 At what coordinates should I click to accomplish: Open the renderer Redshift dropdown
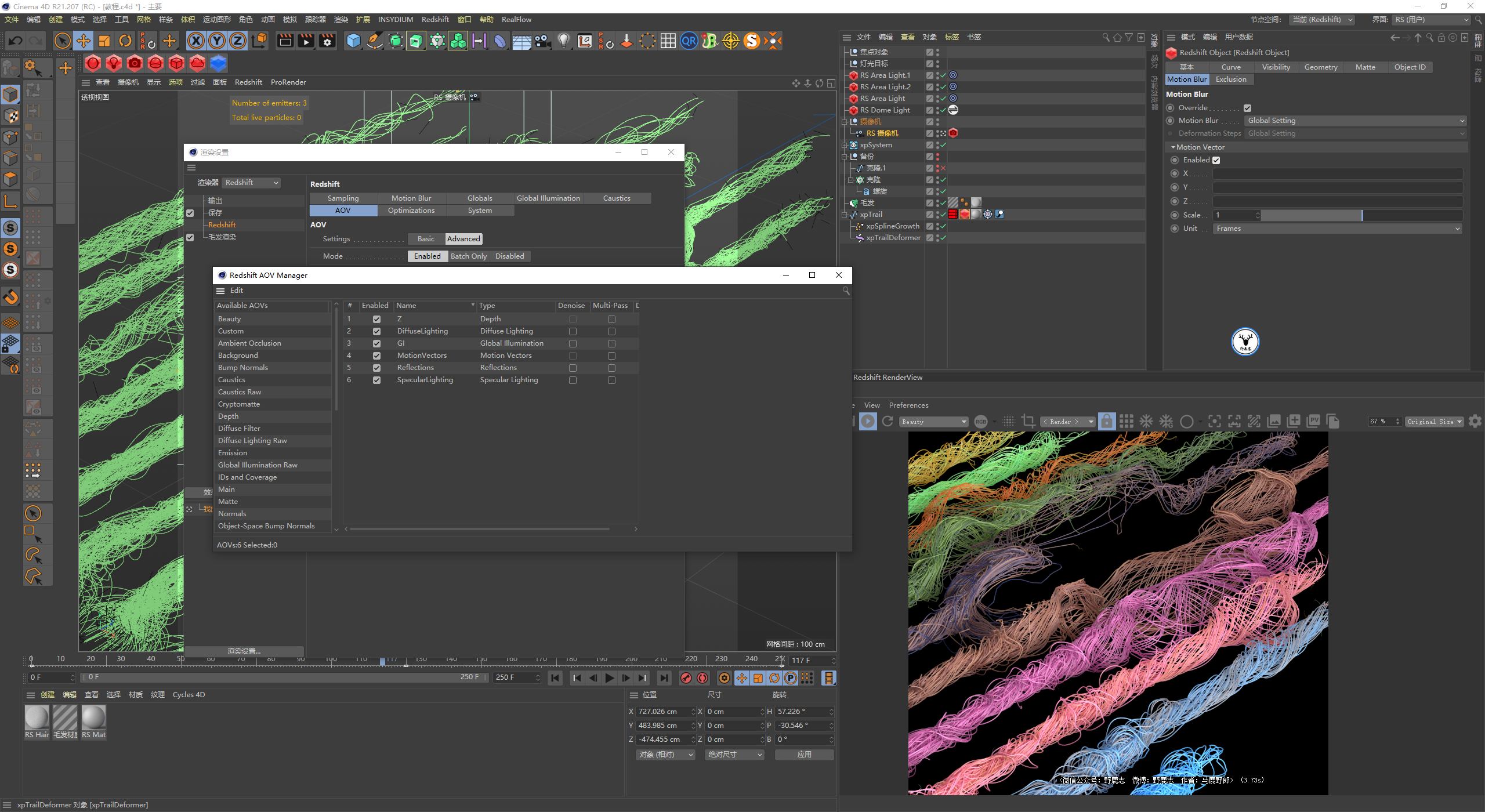coord(252,183)
